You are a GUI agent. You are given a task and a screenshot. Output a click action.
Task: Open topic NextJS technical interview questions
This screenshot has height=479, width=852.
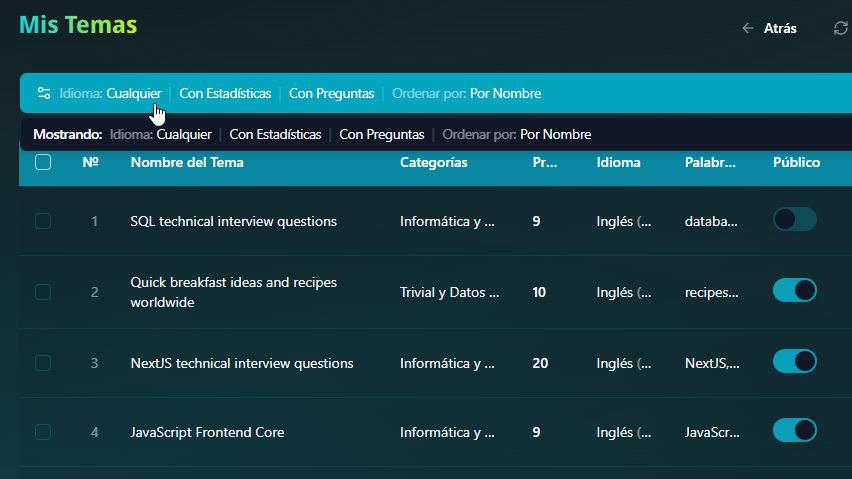tap(242, 363)
